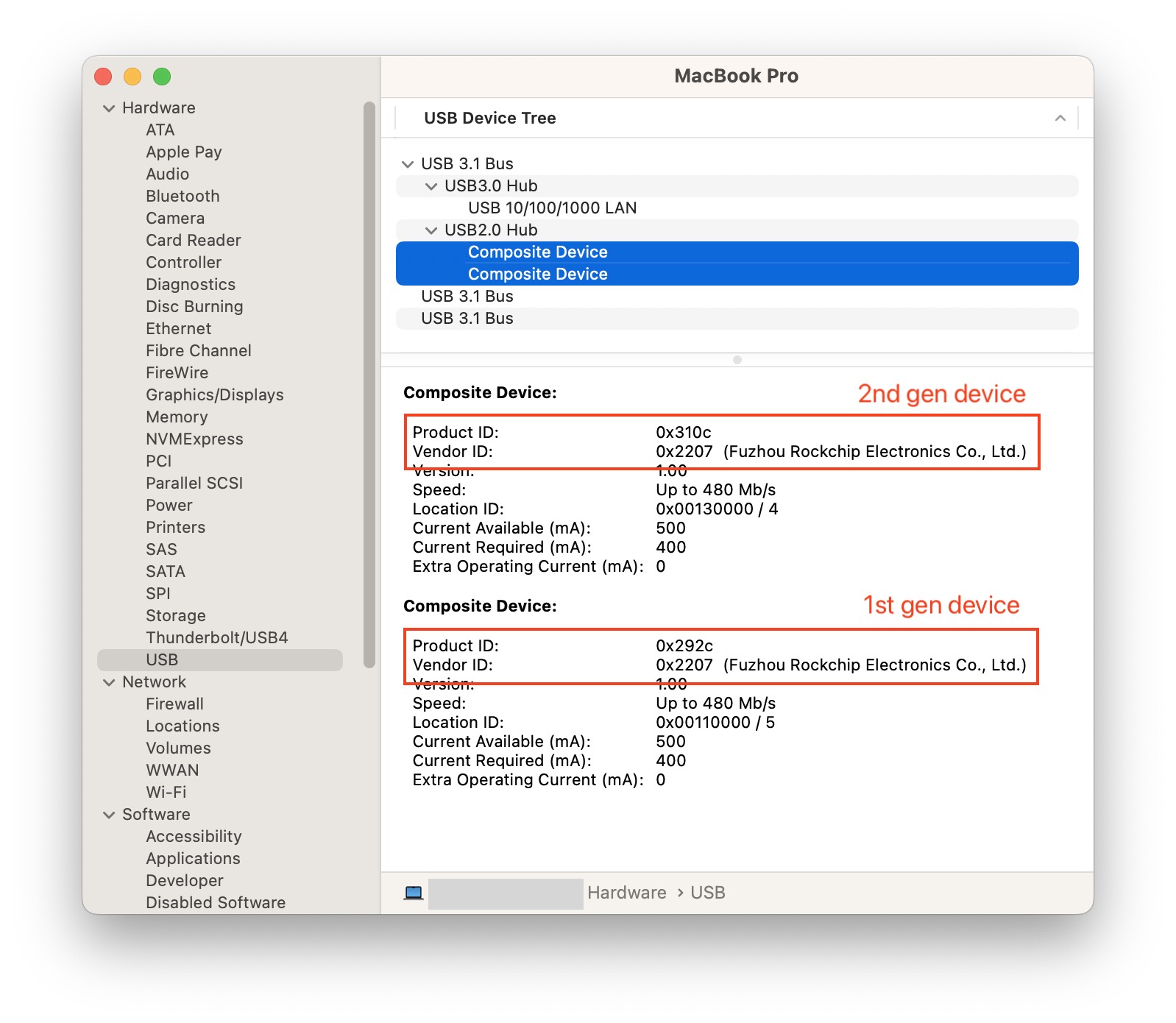Click the USB Device Tree column header

click(x=737, y=118)
